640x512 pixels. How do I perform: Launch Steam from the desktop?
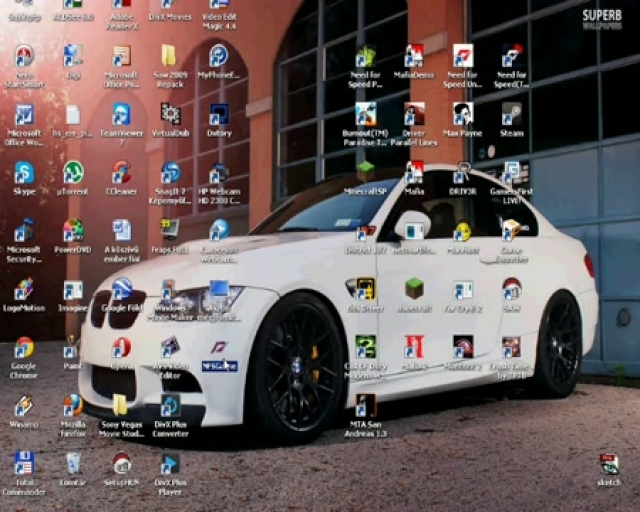[511, 114]
